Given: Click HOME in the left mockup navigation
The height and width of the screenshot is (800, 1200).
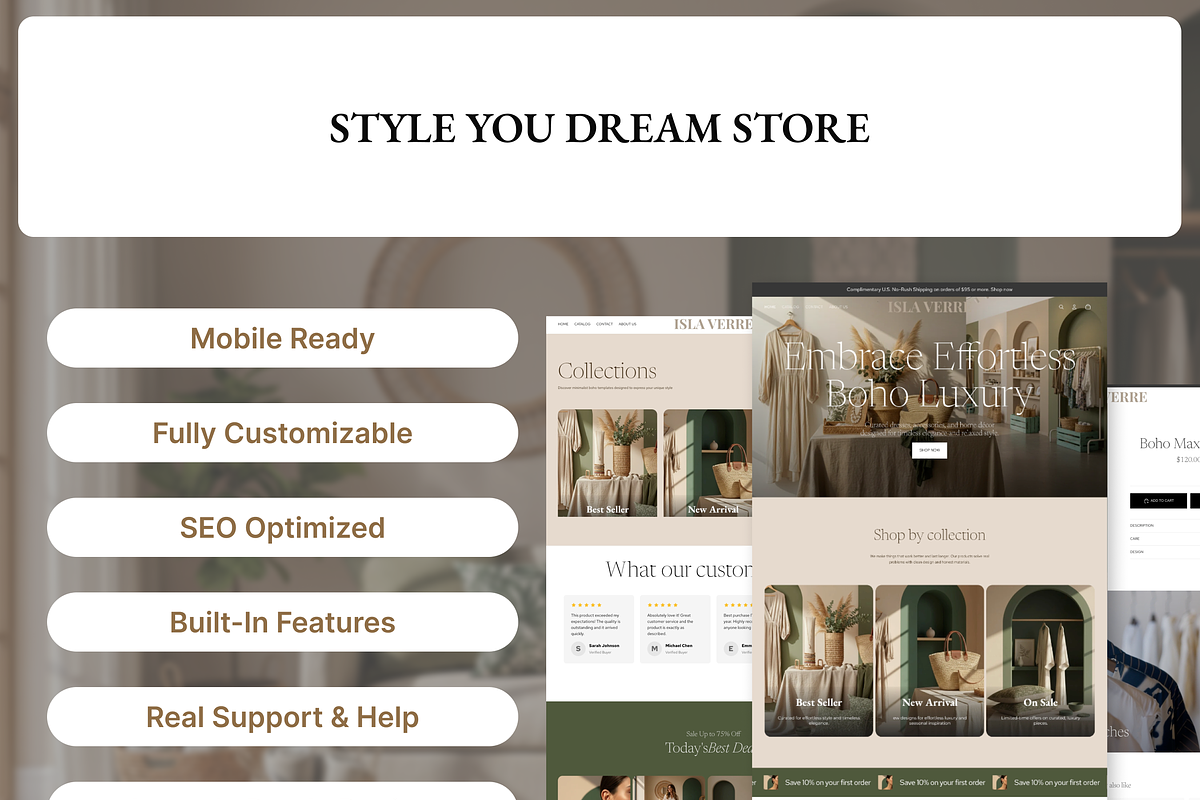Looking at the screenshot, I should [563, 324].
